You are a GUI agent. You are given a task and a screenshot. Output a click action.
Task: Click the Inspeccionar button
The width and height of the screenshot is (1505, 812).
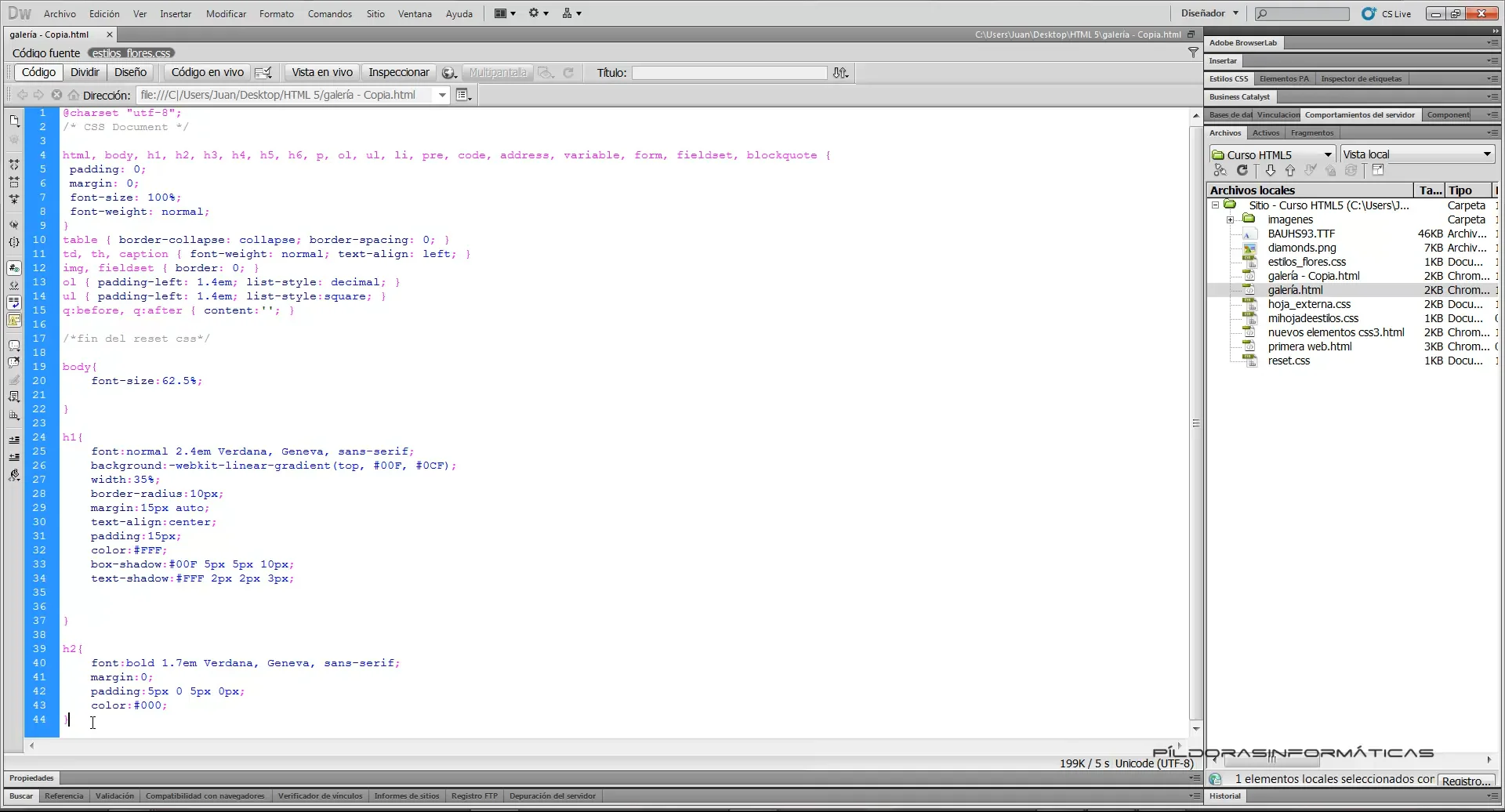pos(398,72)
